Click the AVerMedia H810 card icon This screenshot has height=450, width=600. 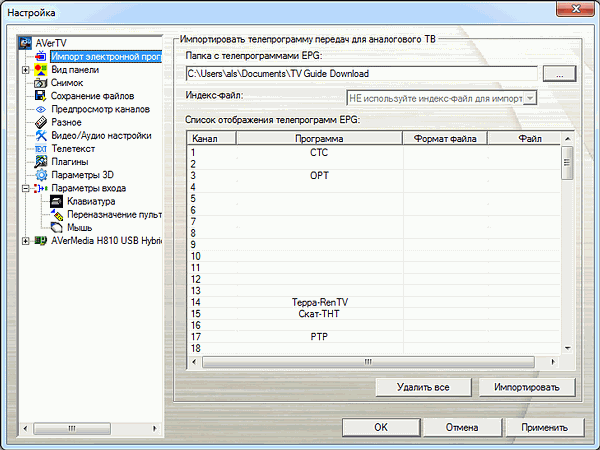[x=41, y=241]
